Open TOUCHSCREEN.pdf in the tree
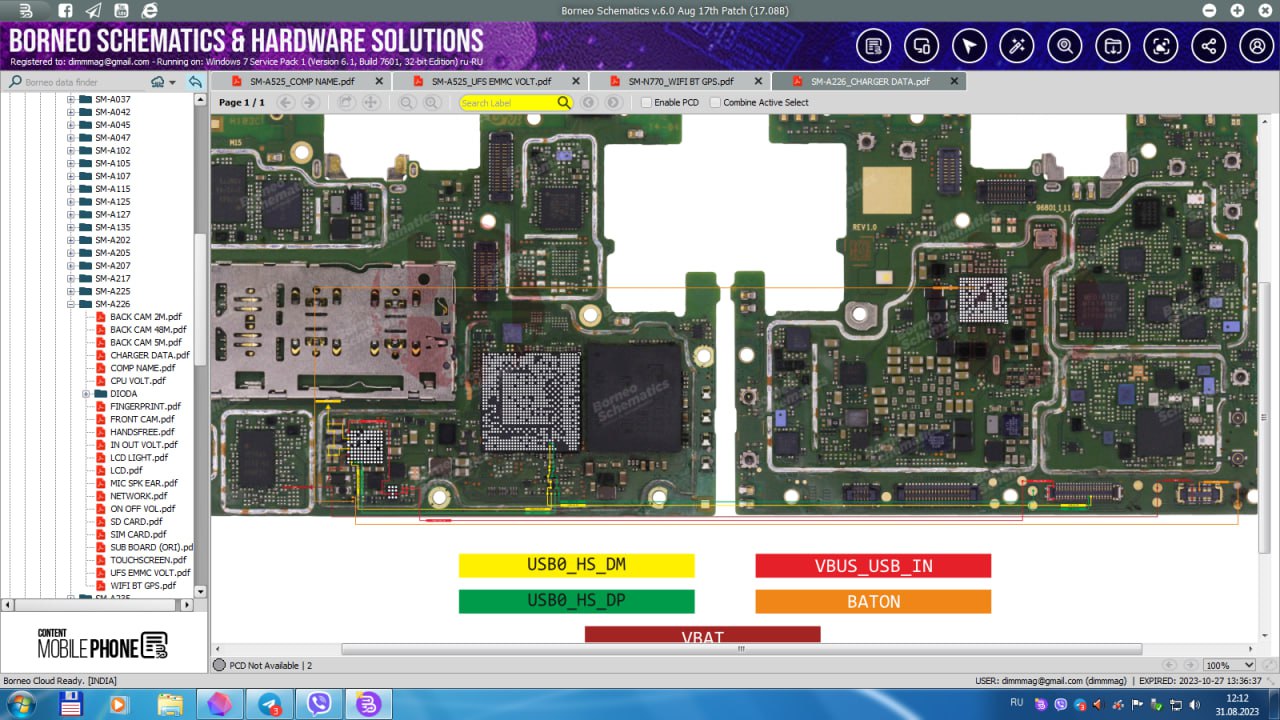Viewport: 1280px width, 720px height. (148, 560)
